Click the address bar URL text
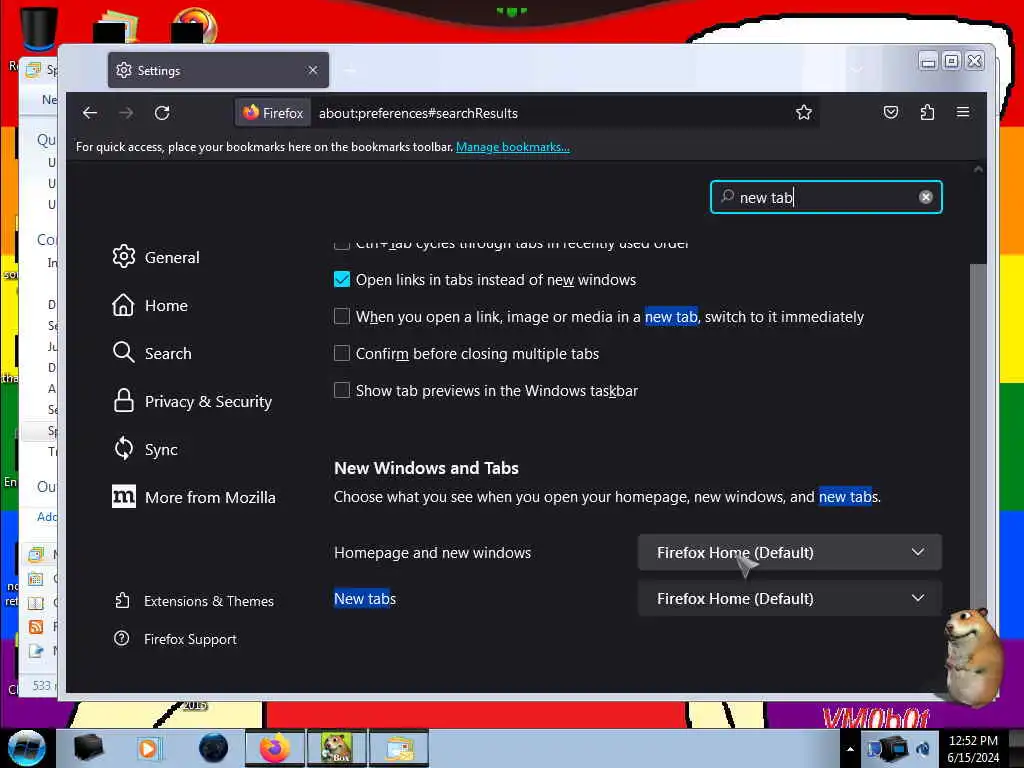1024x768 pixels. (418, 113)
